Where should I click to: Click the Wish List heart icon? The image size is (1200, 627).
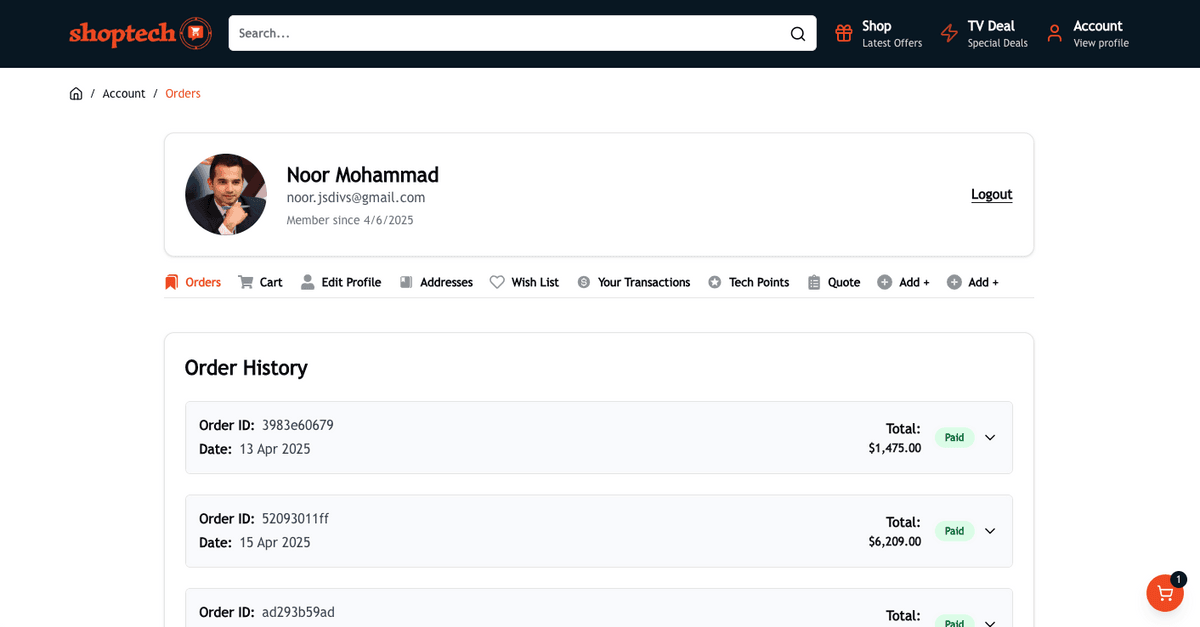pyautogui.click(x=497, y=282)
